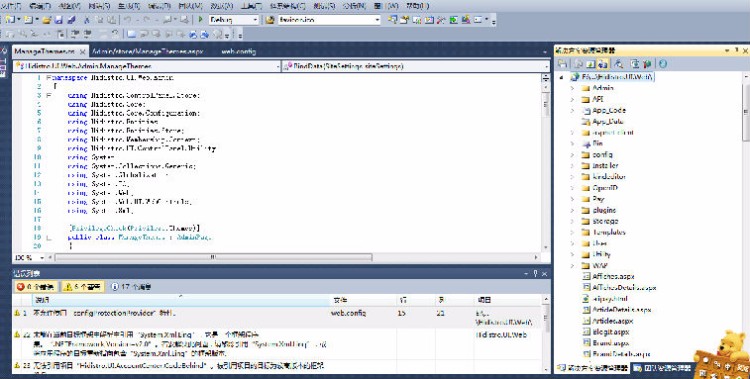Screen dimensions: 750x379
Task: Click the Copy icon in the toolbar
Action: point(99,20)
